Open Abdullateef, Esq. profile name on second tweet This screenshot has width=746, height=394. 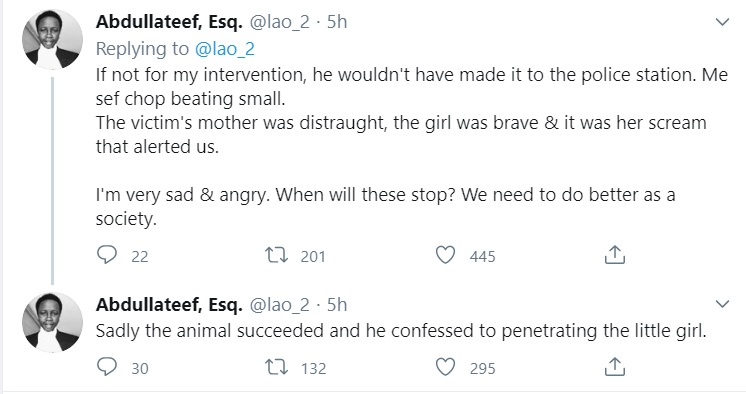pos(169,305)
